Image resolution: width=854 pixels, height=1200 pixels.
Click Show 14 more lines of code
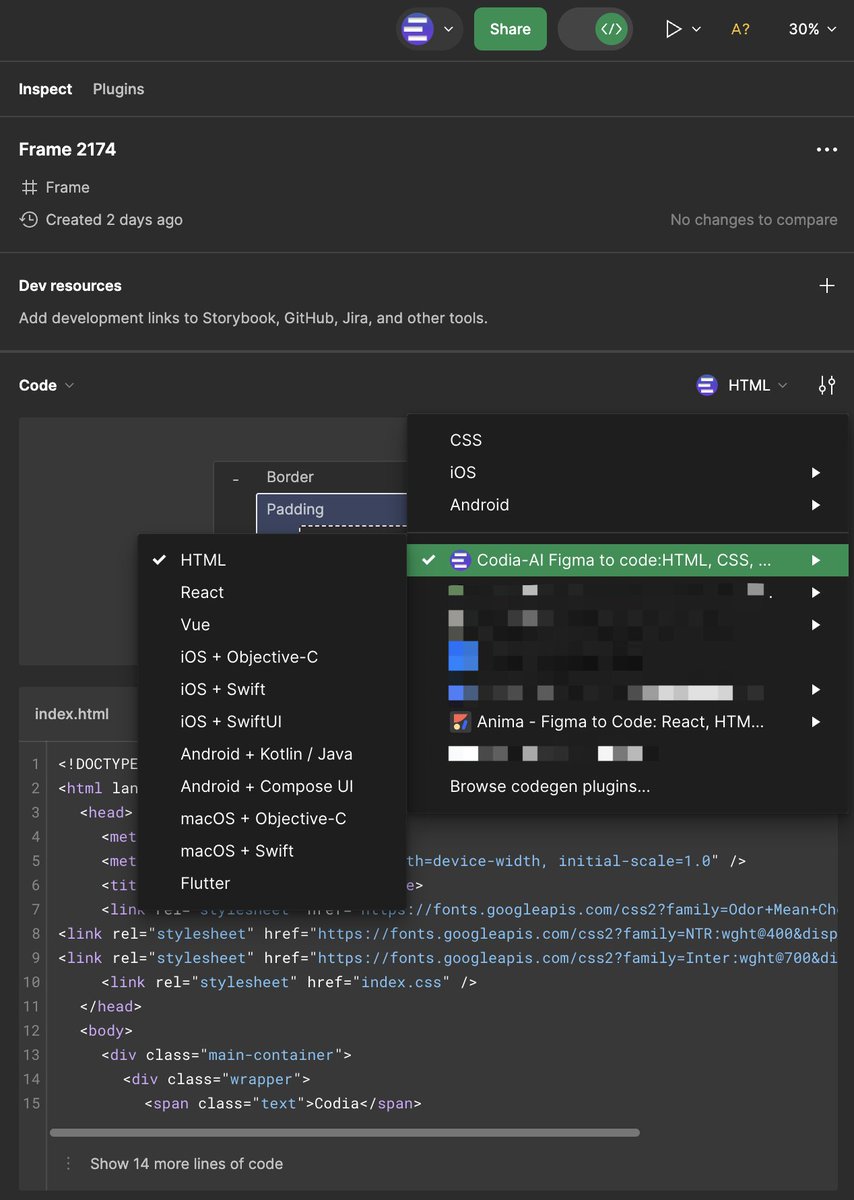pyautogui.click(x=186, y=1164)
